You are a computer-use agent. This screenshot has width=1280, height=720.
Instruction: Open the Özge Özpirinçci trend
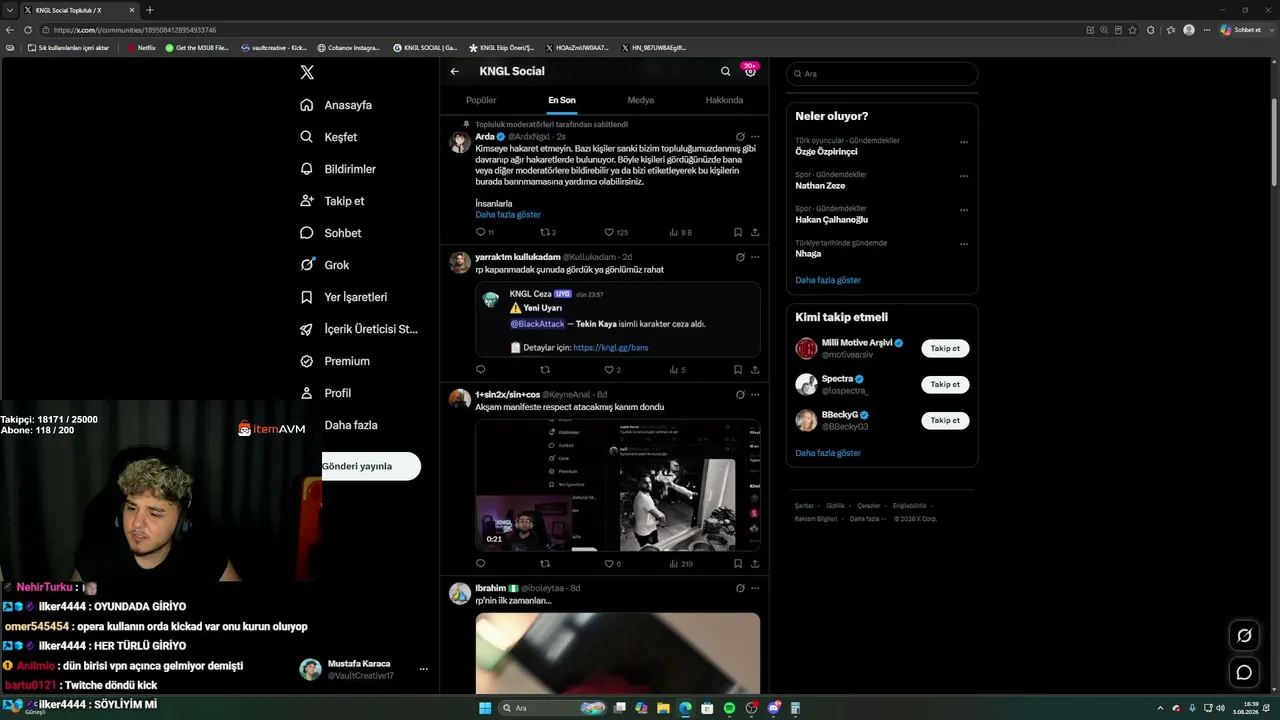click(826, 152)
